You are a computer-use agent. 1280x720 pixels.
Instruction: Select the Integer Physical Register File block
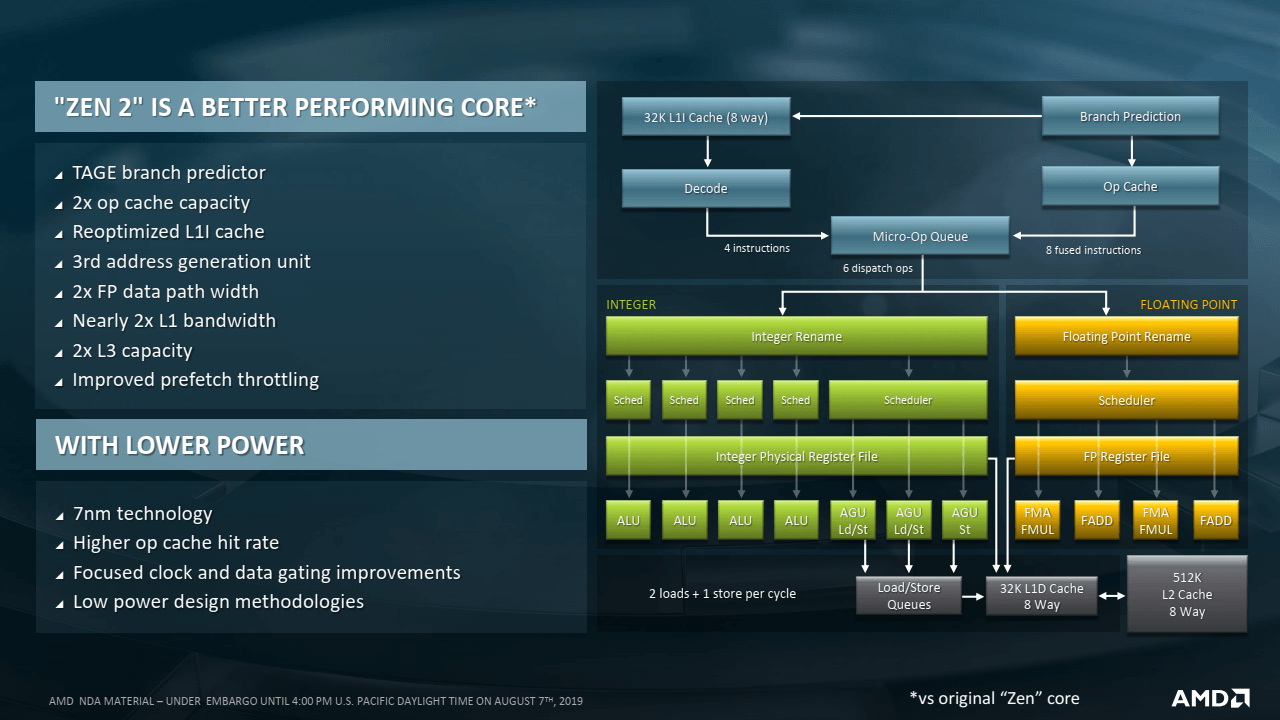tap(796, 456)
